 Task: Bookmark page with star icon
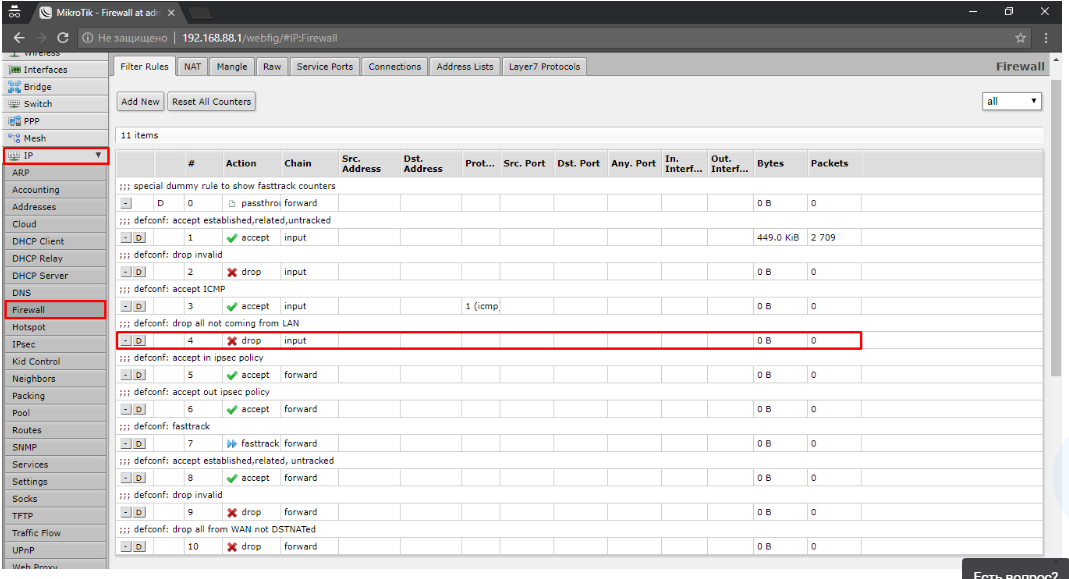coord(1020,38)
